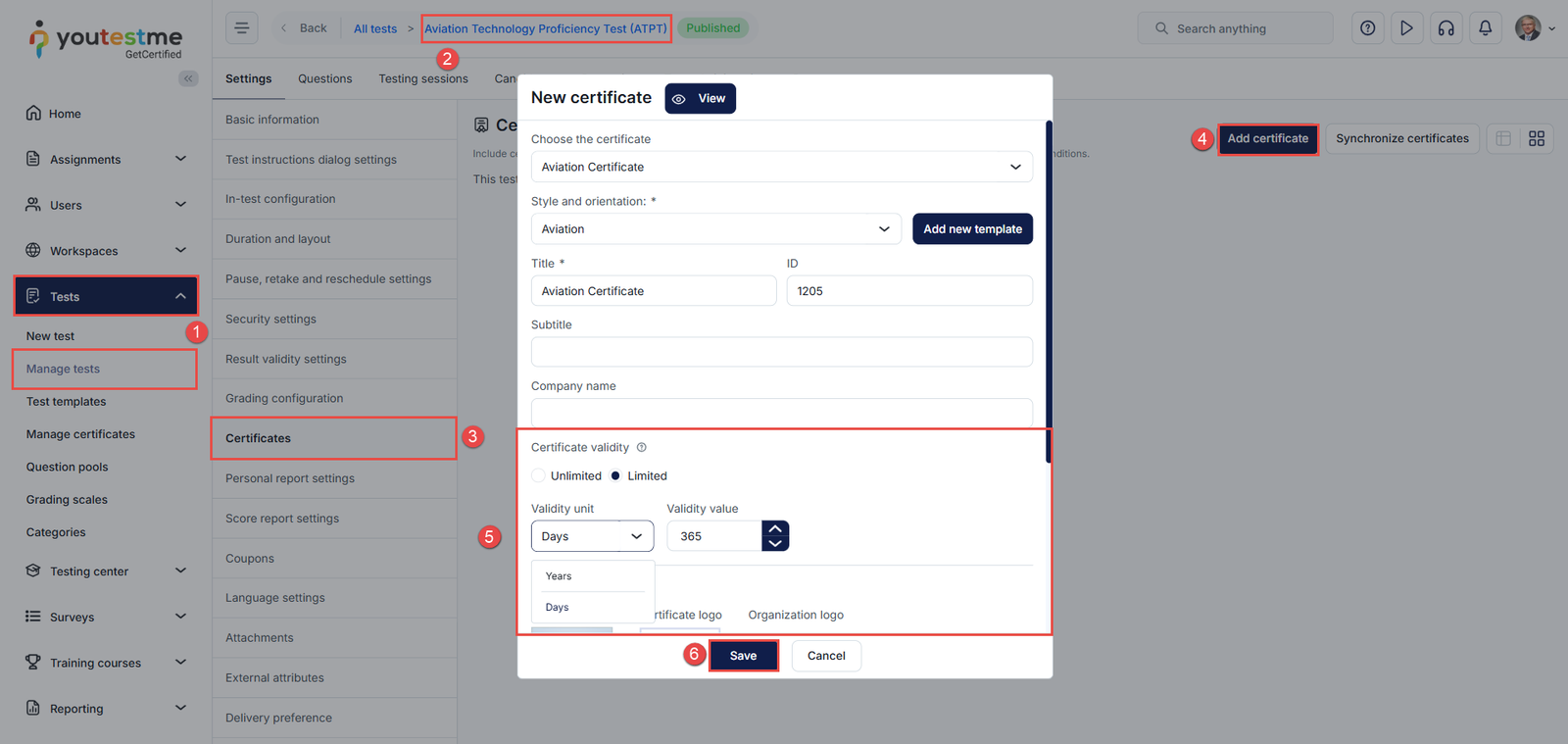Select the Limited validity radio button
The height and width of the screenshot is (744, 1568).
click(615, 476)
